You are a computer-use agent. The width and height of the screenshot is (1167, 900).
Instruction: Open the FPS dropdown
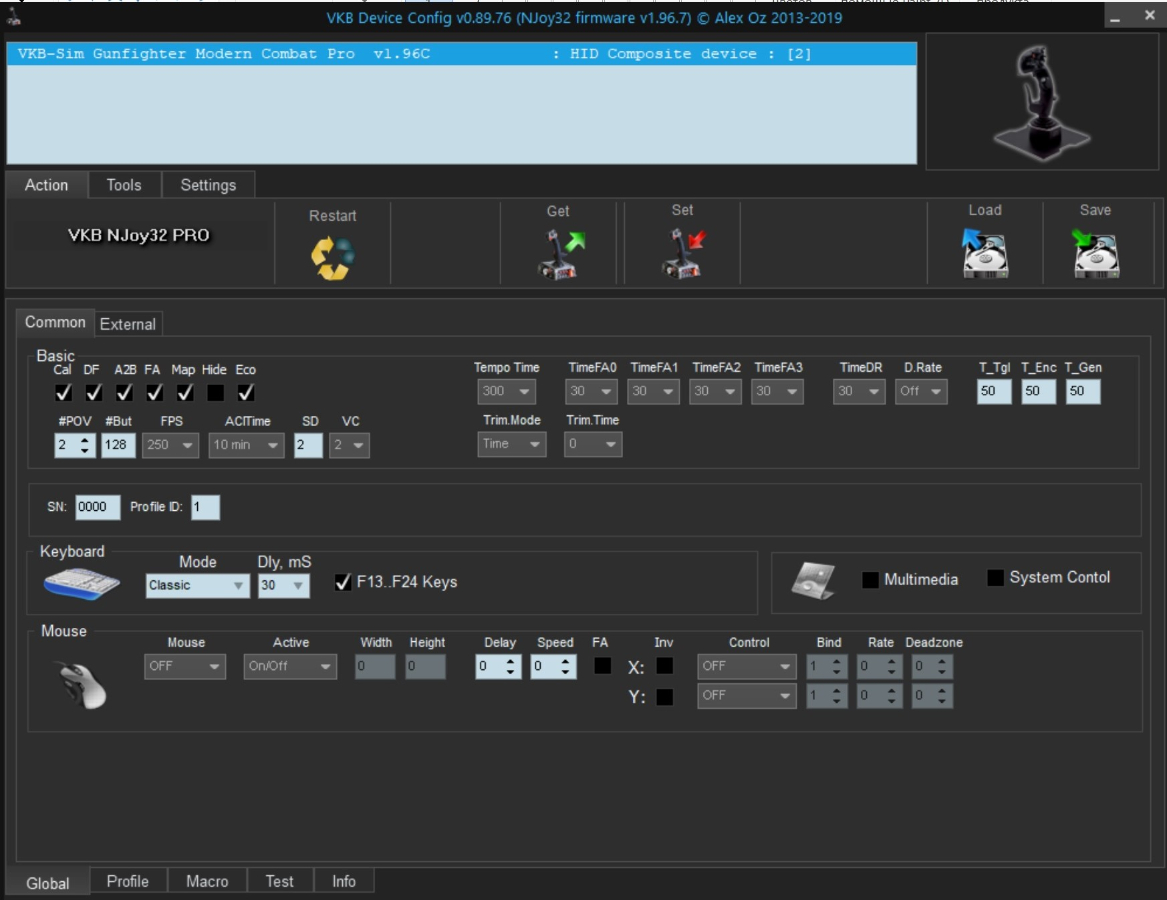(170, 445)
